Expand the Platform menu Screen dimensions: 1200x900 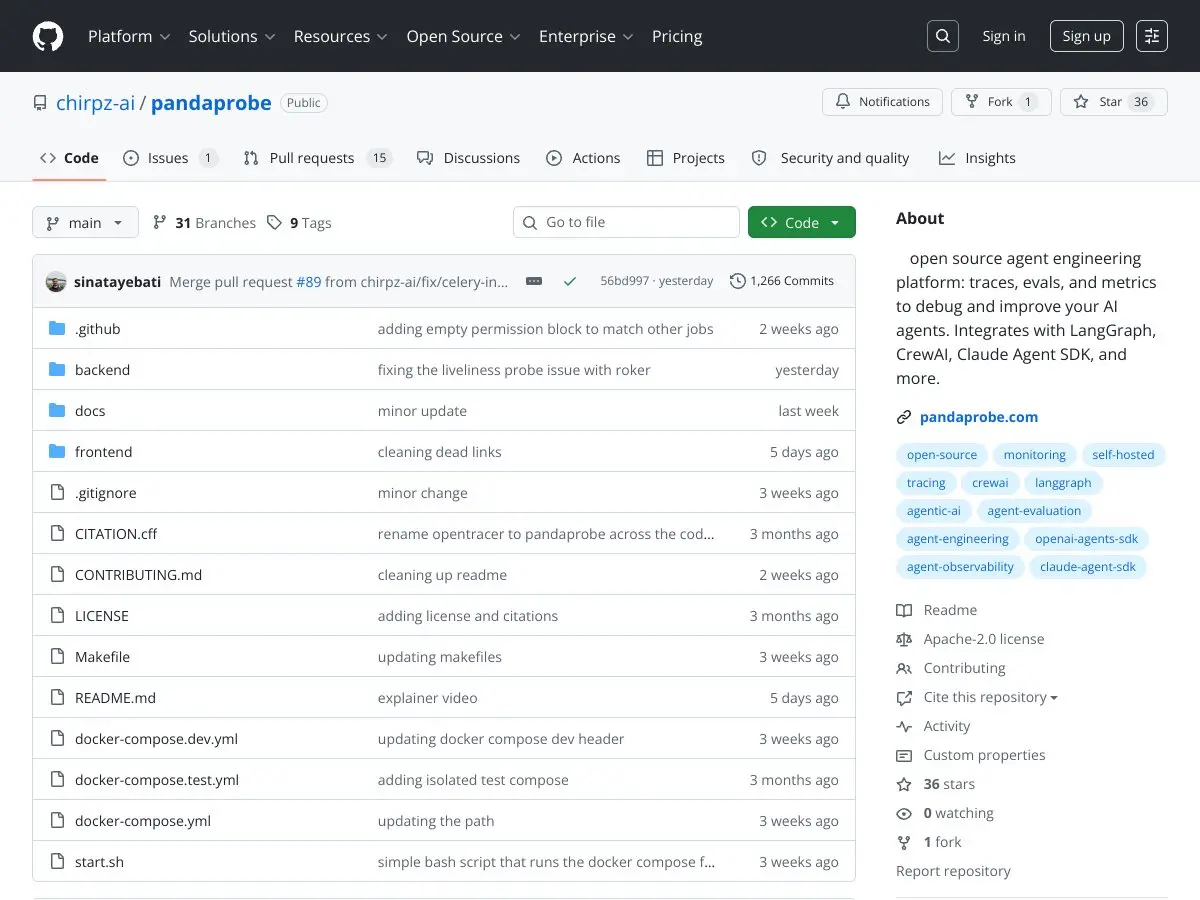tap(129, 36)
